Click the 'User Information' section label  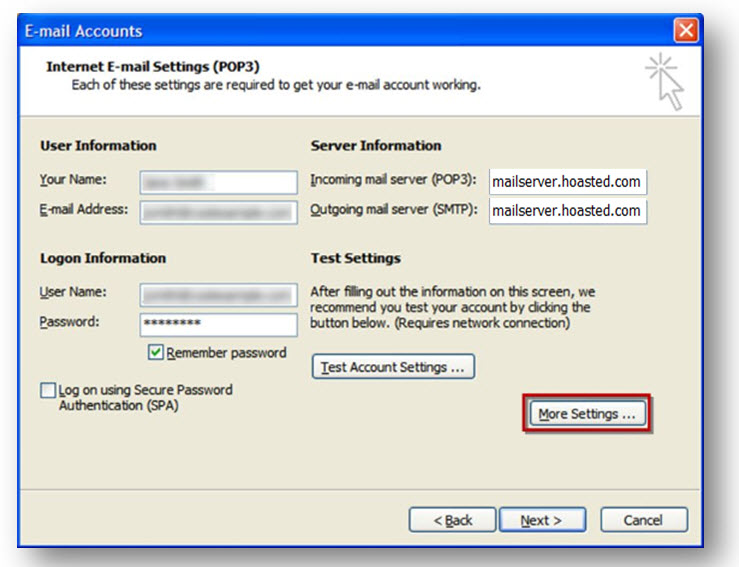[98, 146]
